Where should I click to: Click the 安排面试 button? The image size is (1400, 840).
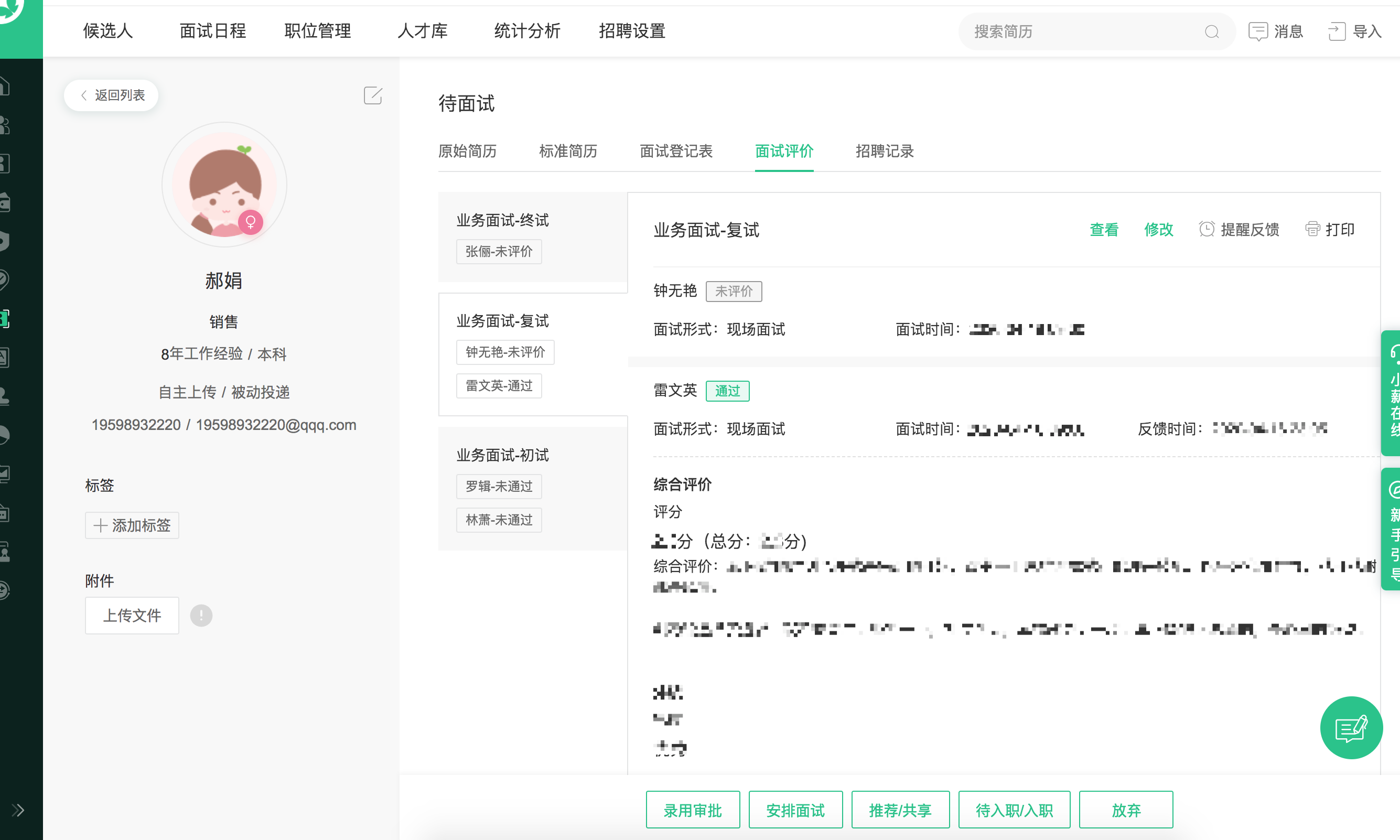click(x=795, y=810)
